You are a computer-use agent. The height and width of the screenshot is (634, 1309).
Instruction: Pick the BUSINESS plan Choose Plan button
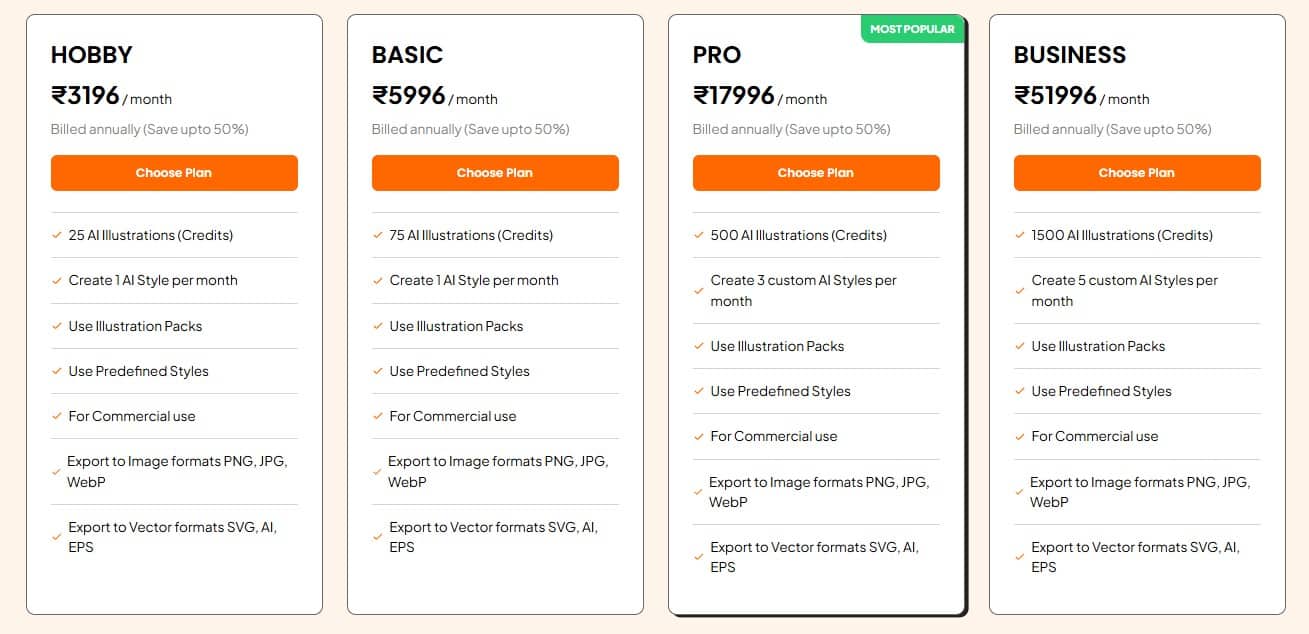[1137, 173]
